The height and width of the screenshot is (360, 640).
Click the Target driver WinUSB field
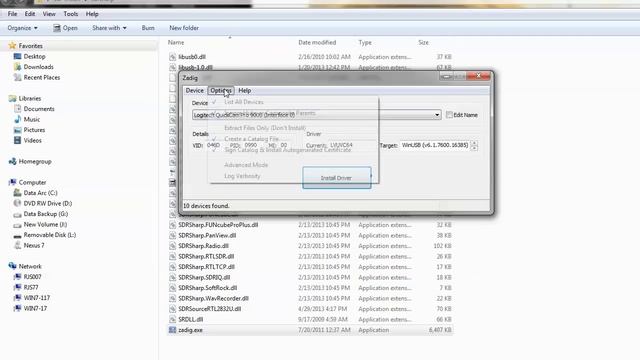(435, 145)
